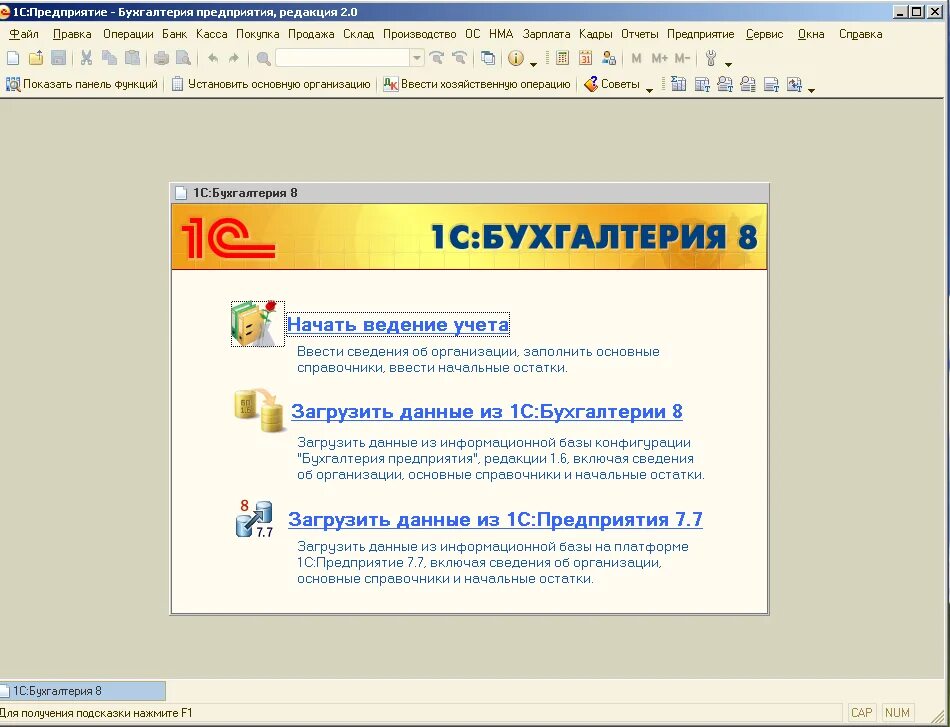Click the Print preview icon
Image resolution: width=950 pixels, height=727 pixels.
(x=184, y=58)
